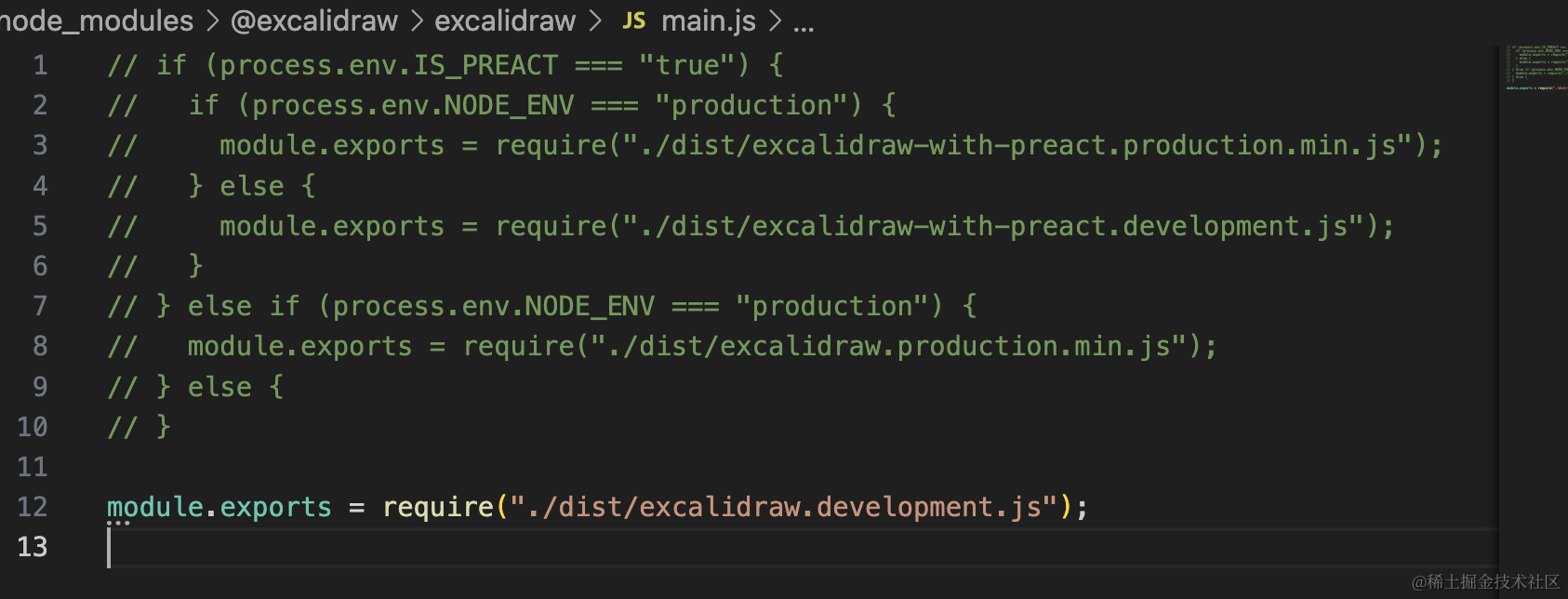Click commented else on line 9
The image size is (1568, 599).
coord(219,387)
